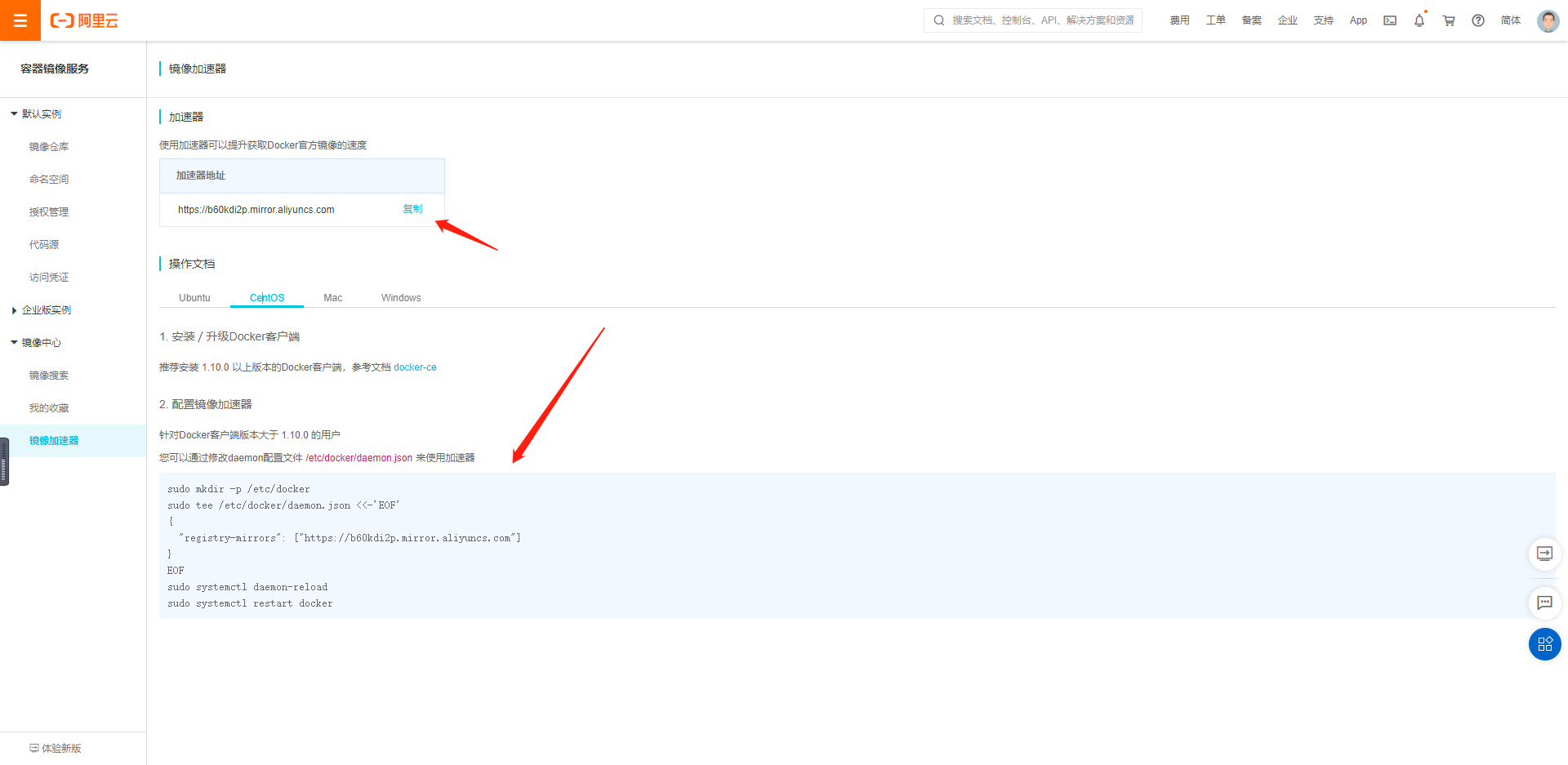Click the floating feedback form icon
The height and width of the screenshot is (765, 1568).
point(1544,554)
